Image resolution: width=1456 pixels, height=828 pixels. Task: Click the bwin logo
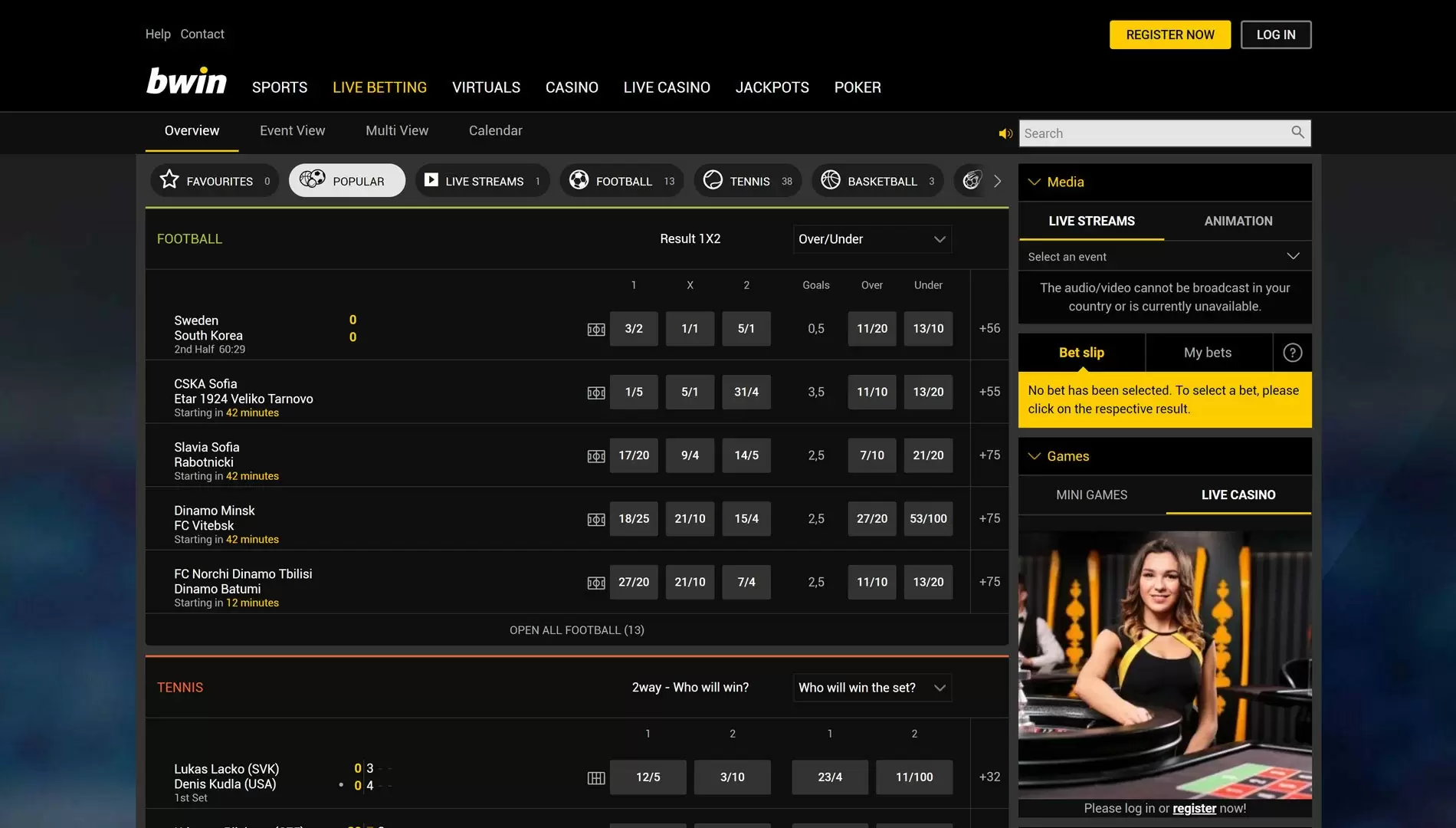coord(186,81)
